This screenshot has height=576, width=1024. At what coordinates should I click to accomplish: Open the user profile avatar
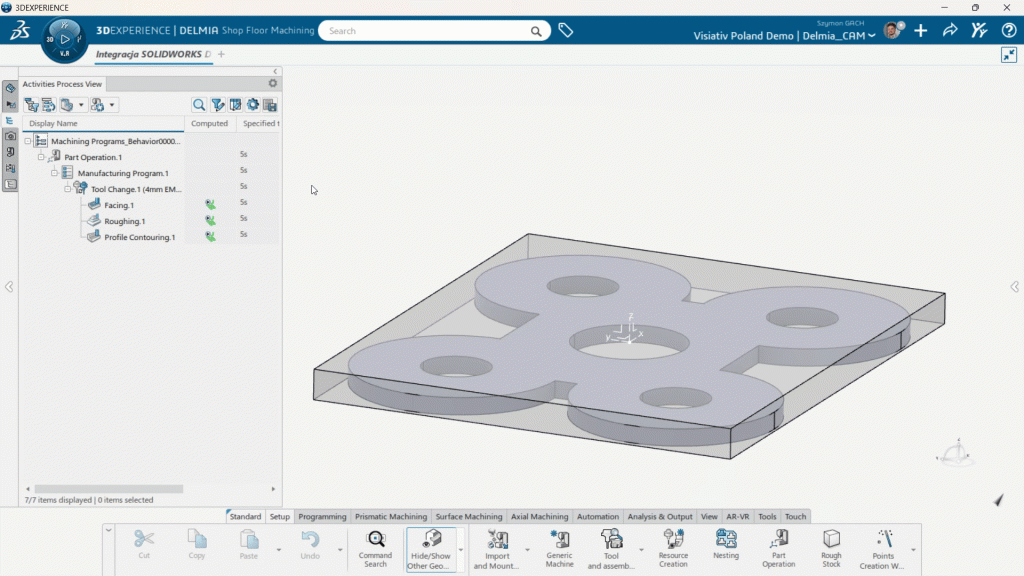892,30
